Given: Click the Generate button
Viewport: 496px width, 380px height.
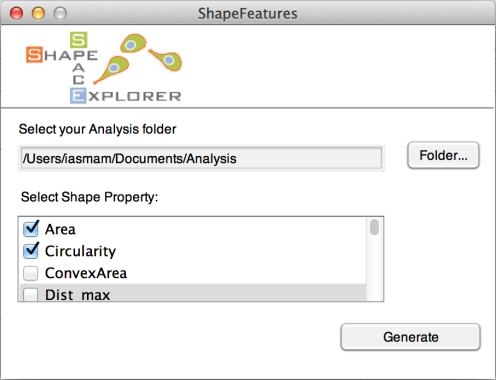Looking at the screenshot, I should [411, 337].
